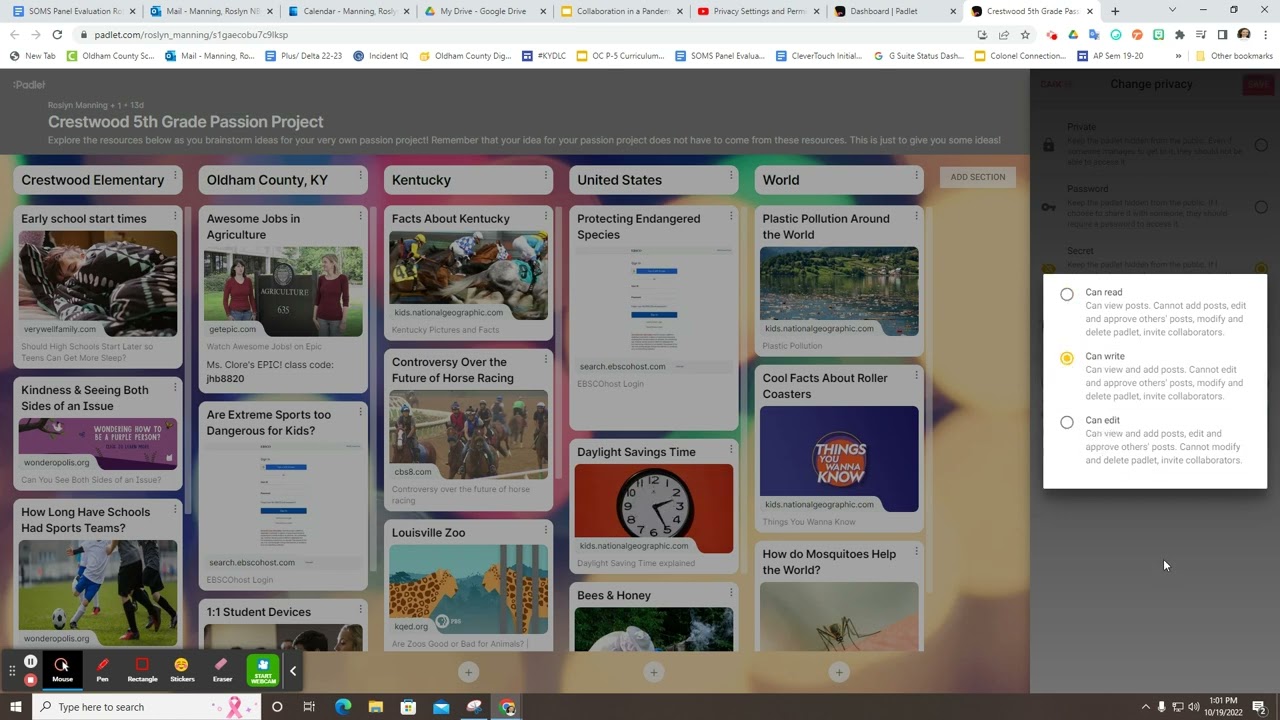
Task: Click the Save button in Change privacy
Action: 1258,84
